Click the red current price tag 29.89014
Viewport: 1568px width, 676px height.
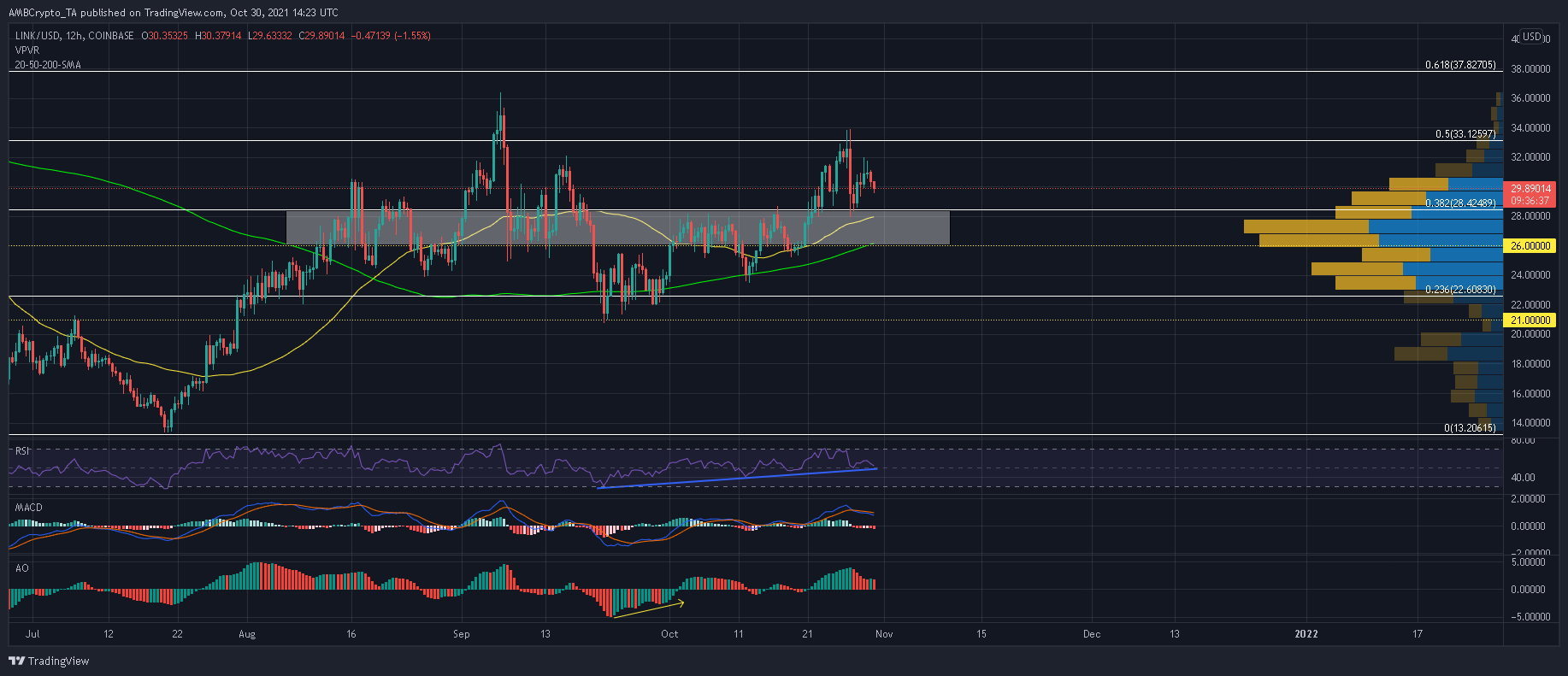click(x=1530, y=189)
